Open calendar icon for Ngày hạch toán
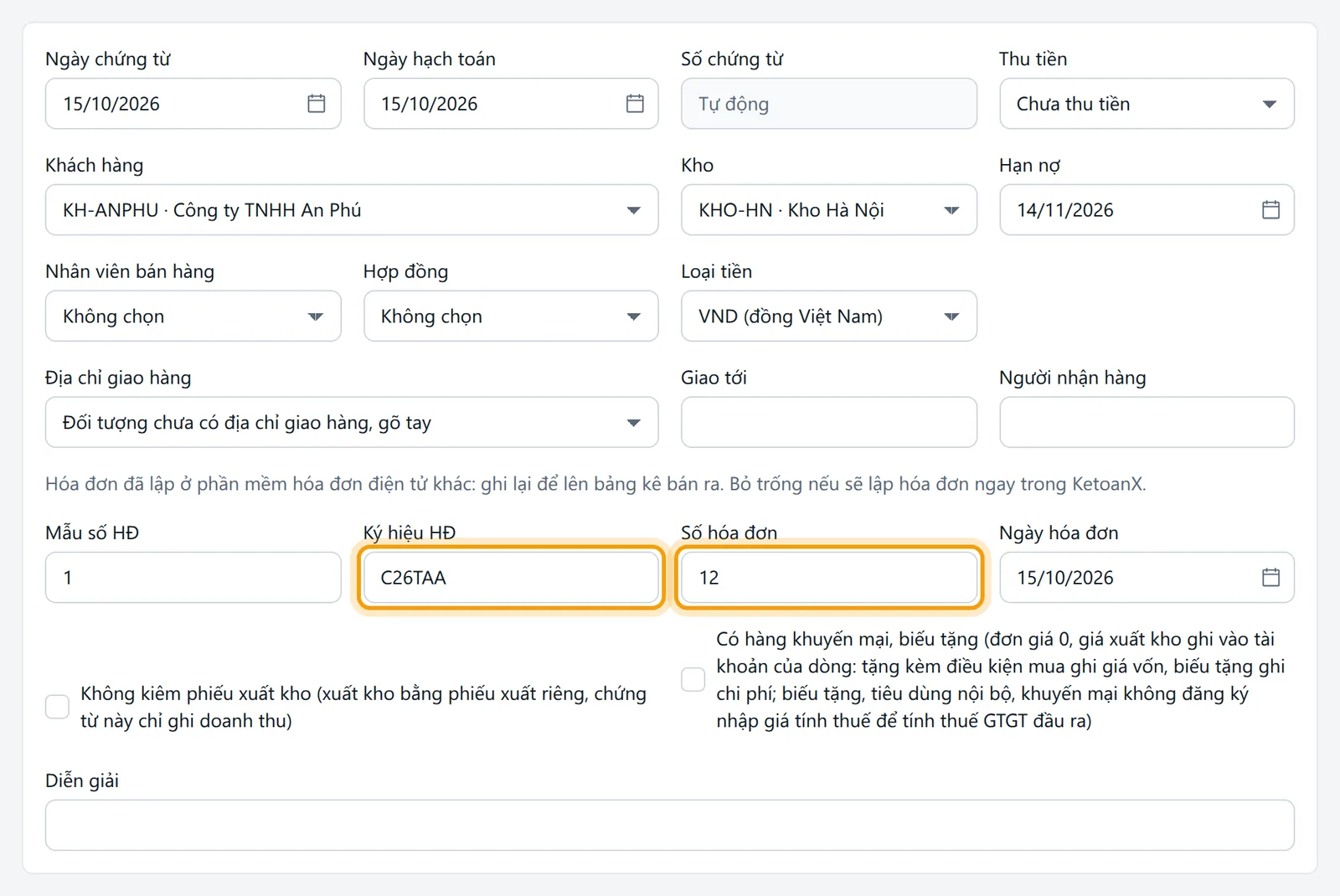The height and width of the screenshot is (896, 1340). click(x=635, y=104)
